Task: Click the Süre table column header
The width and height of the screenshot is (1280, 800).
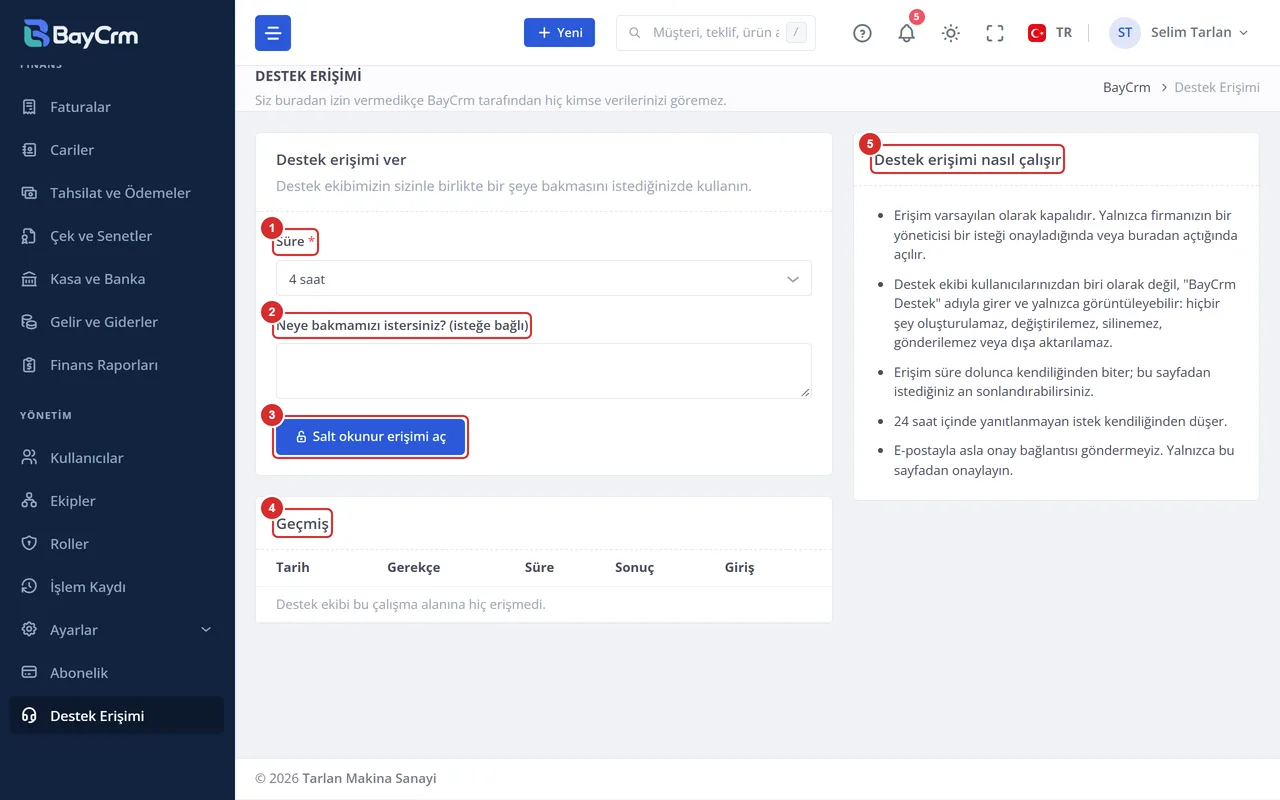Action: 539,567
